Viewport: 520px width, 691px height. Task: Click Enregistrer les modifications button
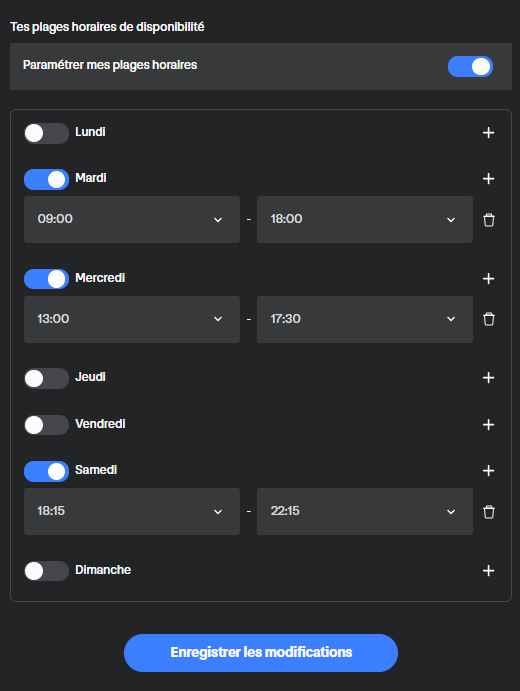click(261, 653)
